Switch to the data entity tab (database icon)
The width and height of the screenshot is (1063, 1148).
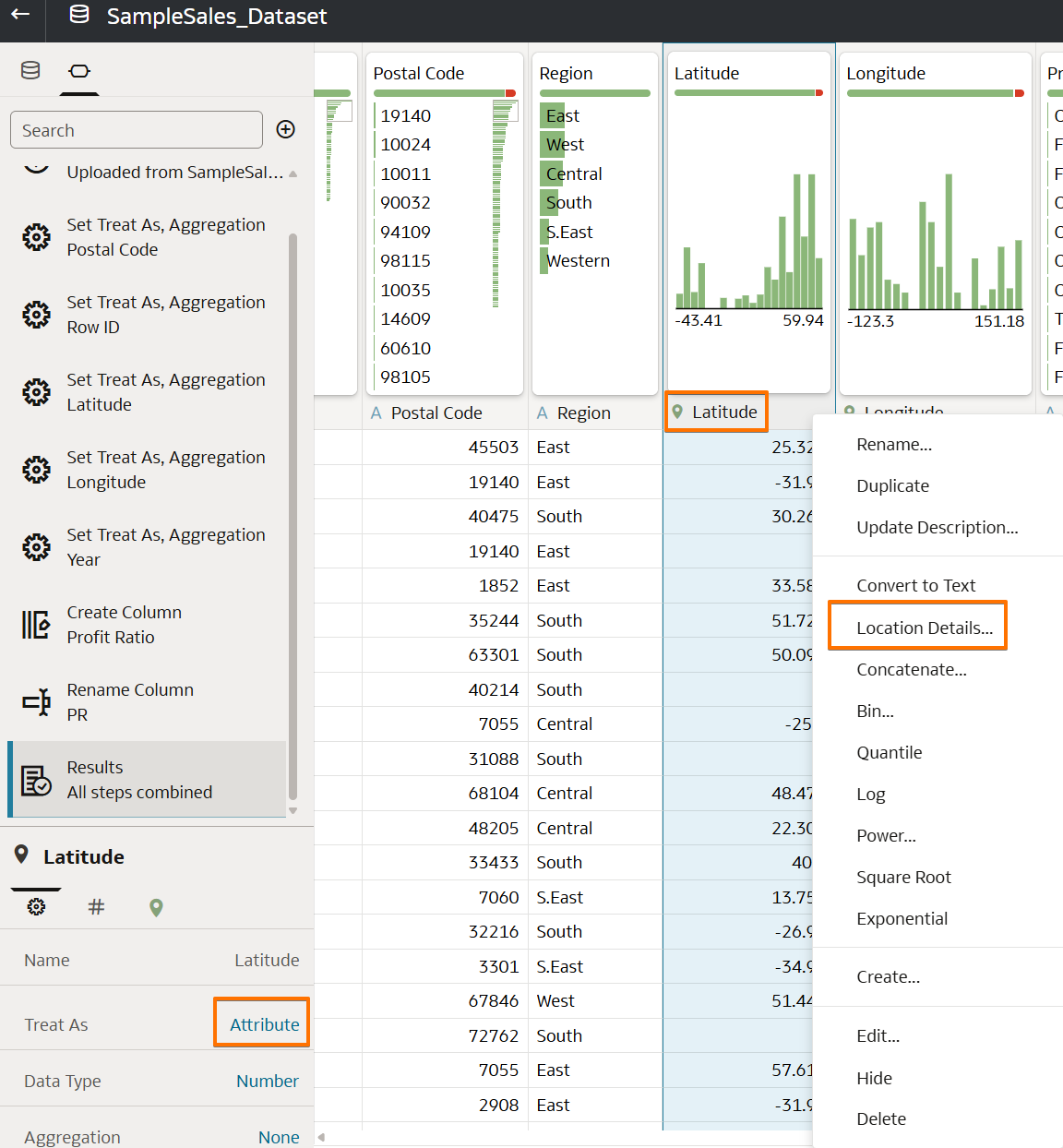30,69
